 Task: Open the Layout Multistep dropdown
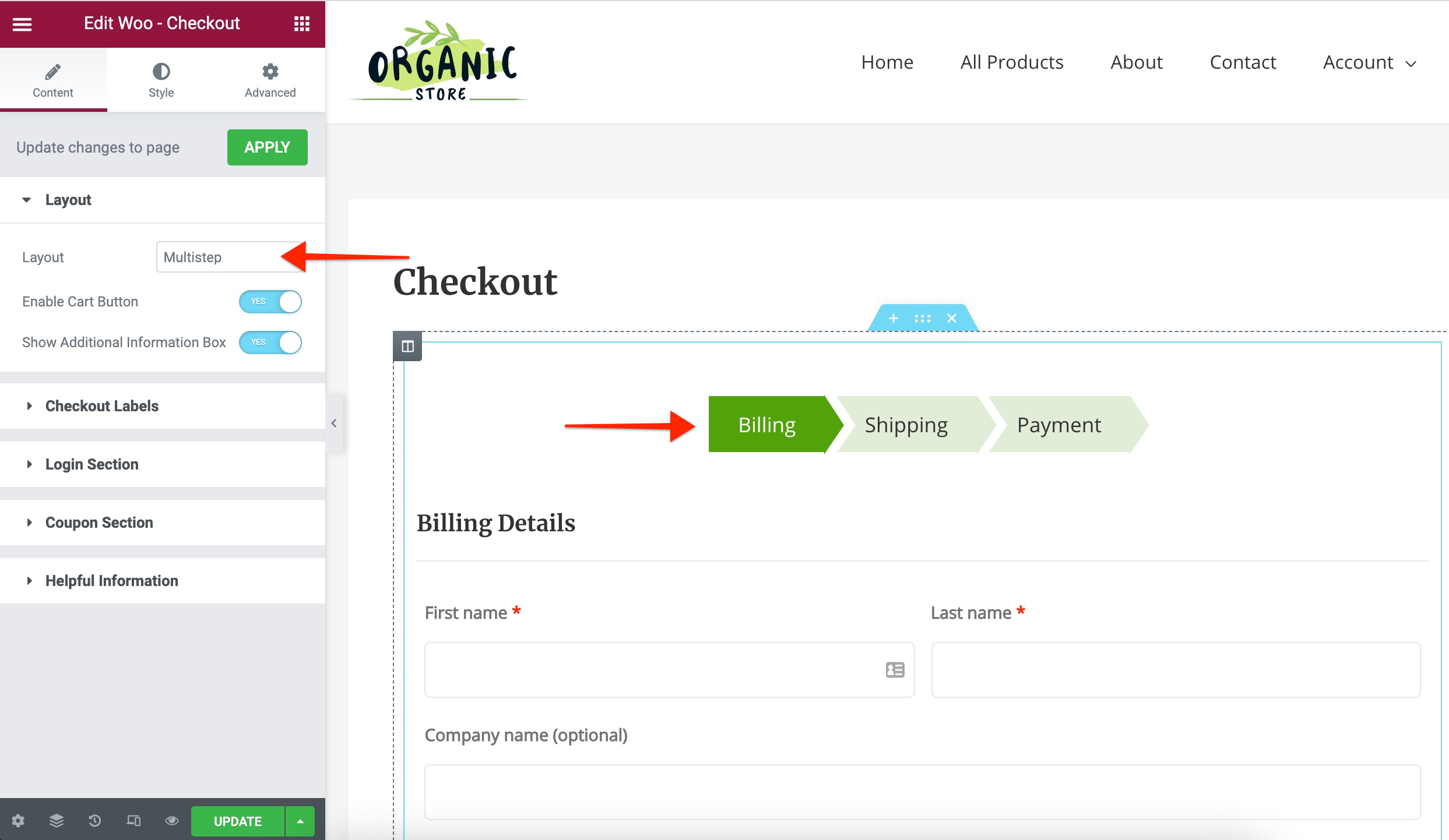click(230, 257)
